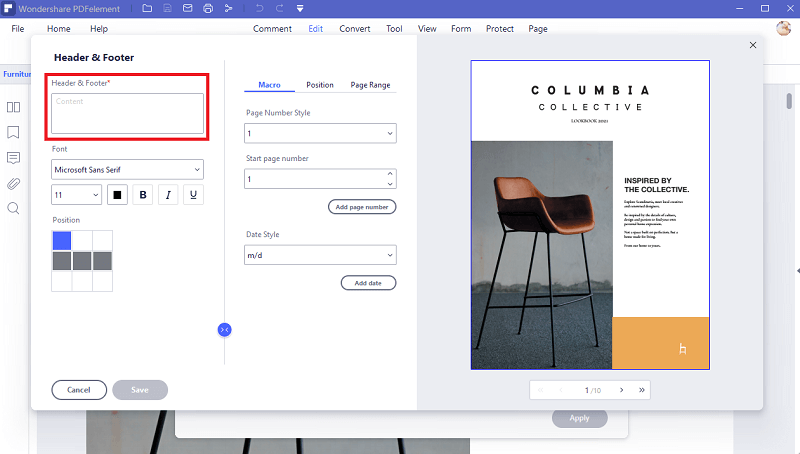Click the share icon in title bar
Viewport: 800px width, 454px height.
[229, 8]
